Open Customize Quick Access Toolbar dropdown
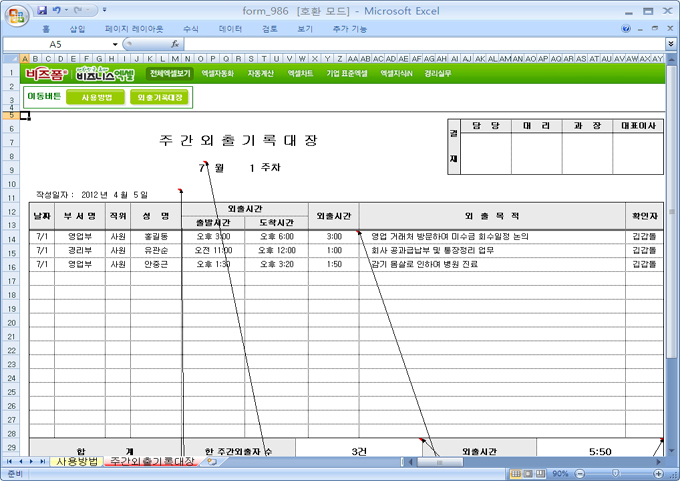Screen dimensions: 680x481 [x=105, y=10]
